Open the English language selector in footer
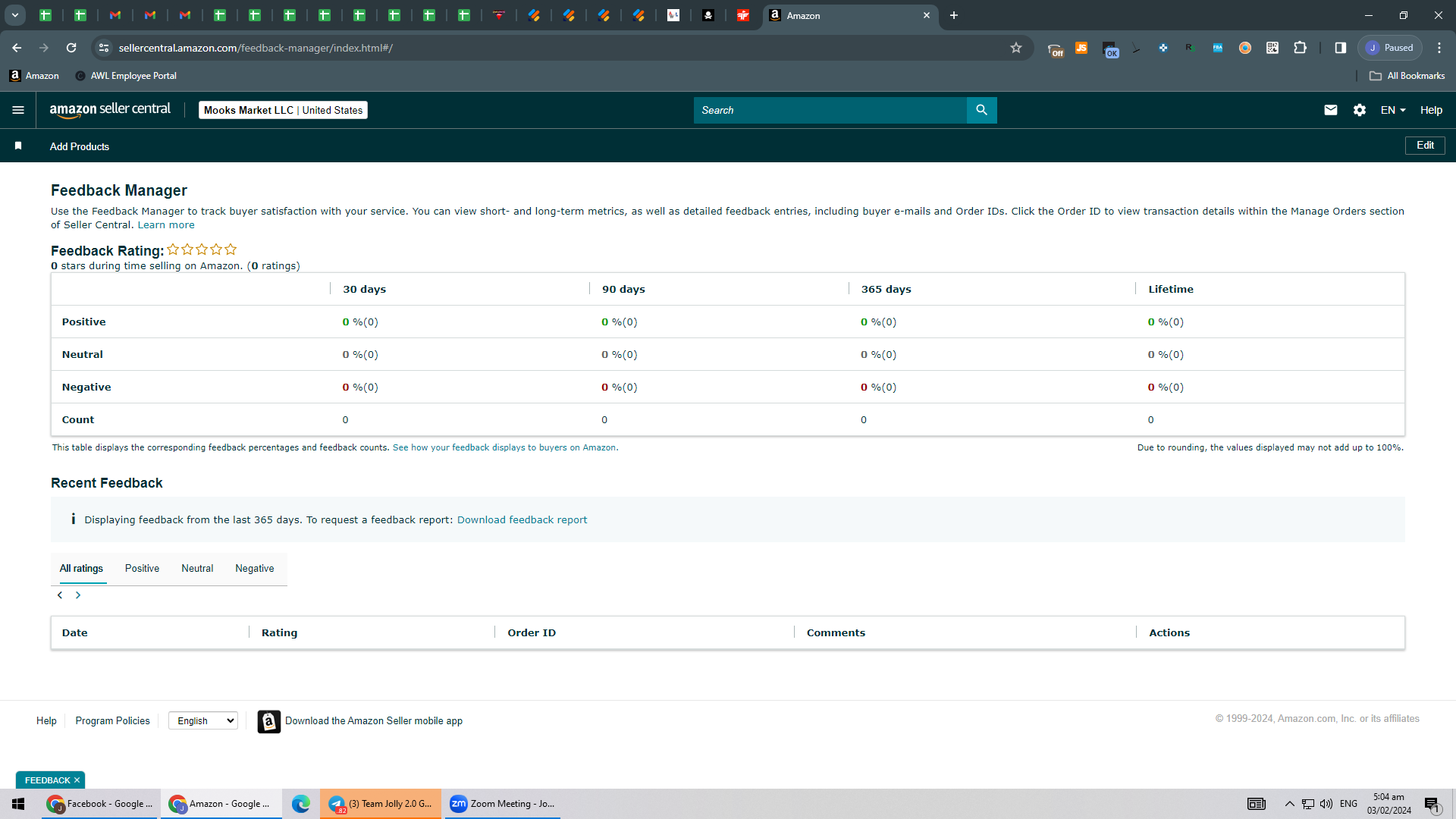 [203, 721]
